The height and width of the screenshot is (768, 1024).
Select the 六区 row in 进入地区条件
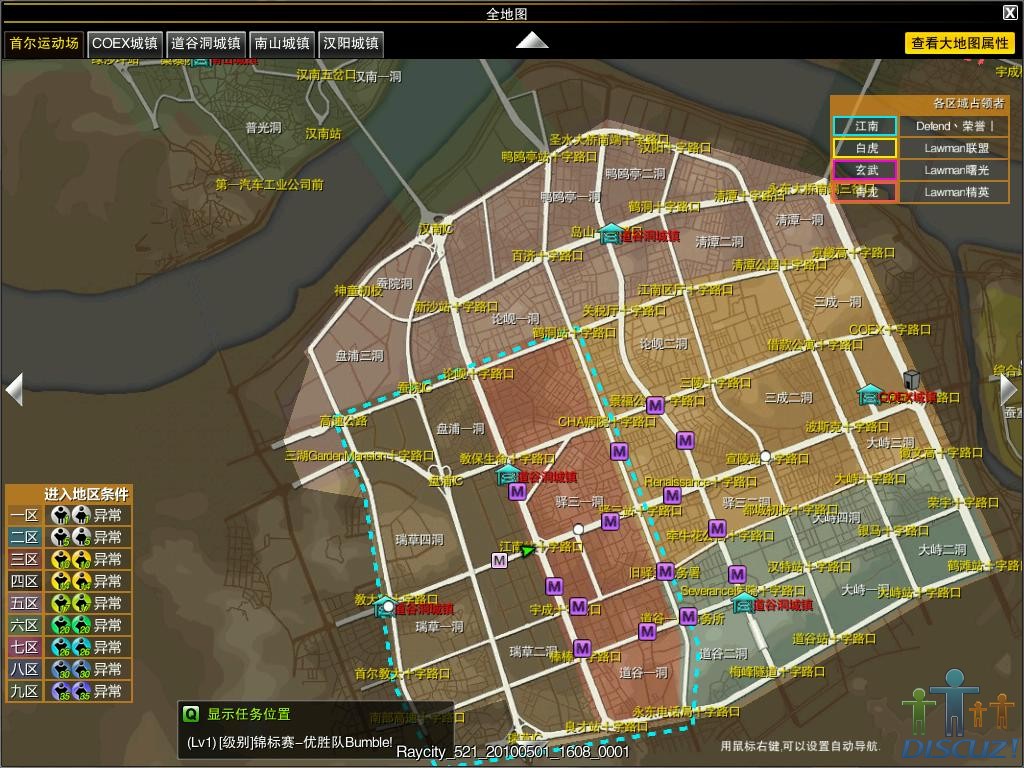69,625
